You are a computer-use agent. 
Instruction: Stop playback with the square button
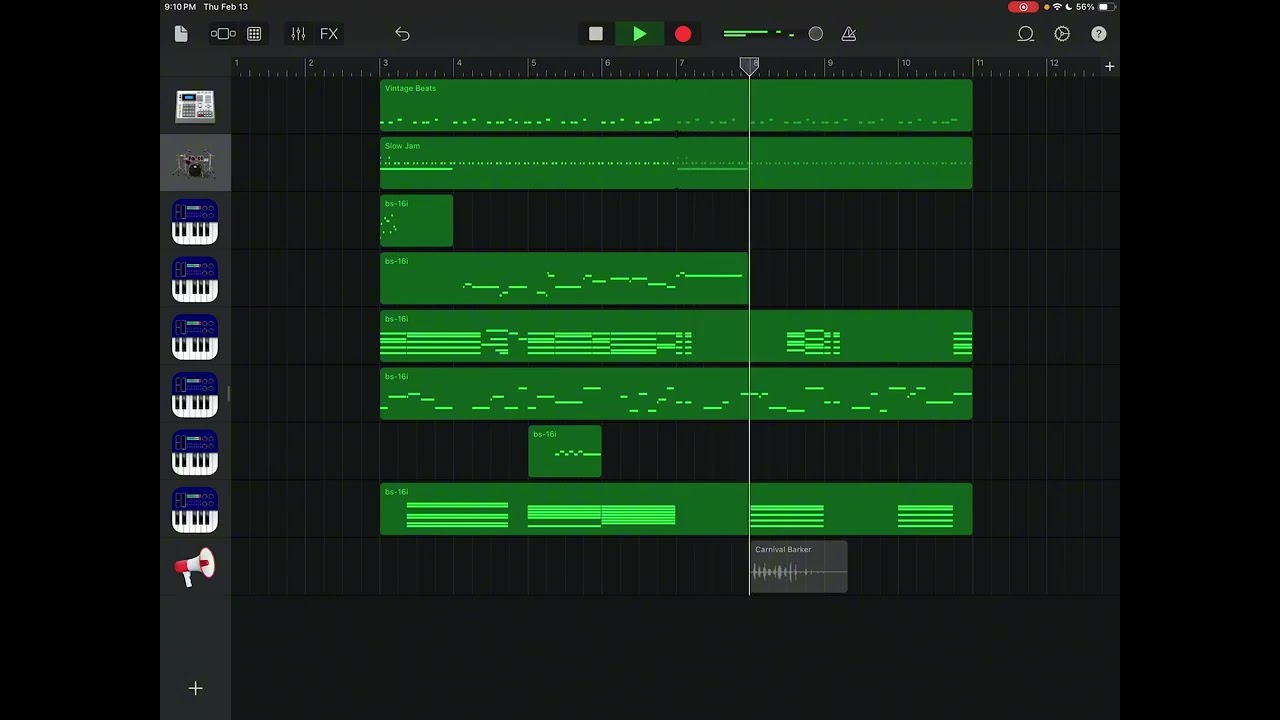point(596,34)
